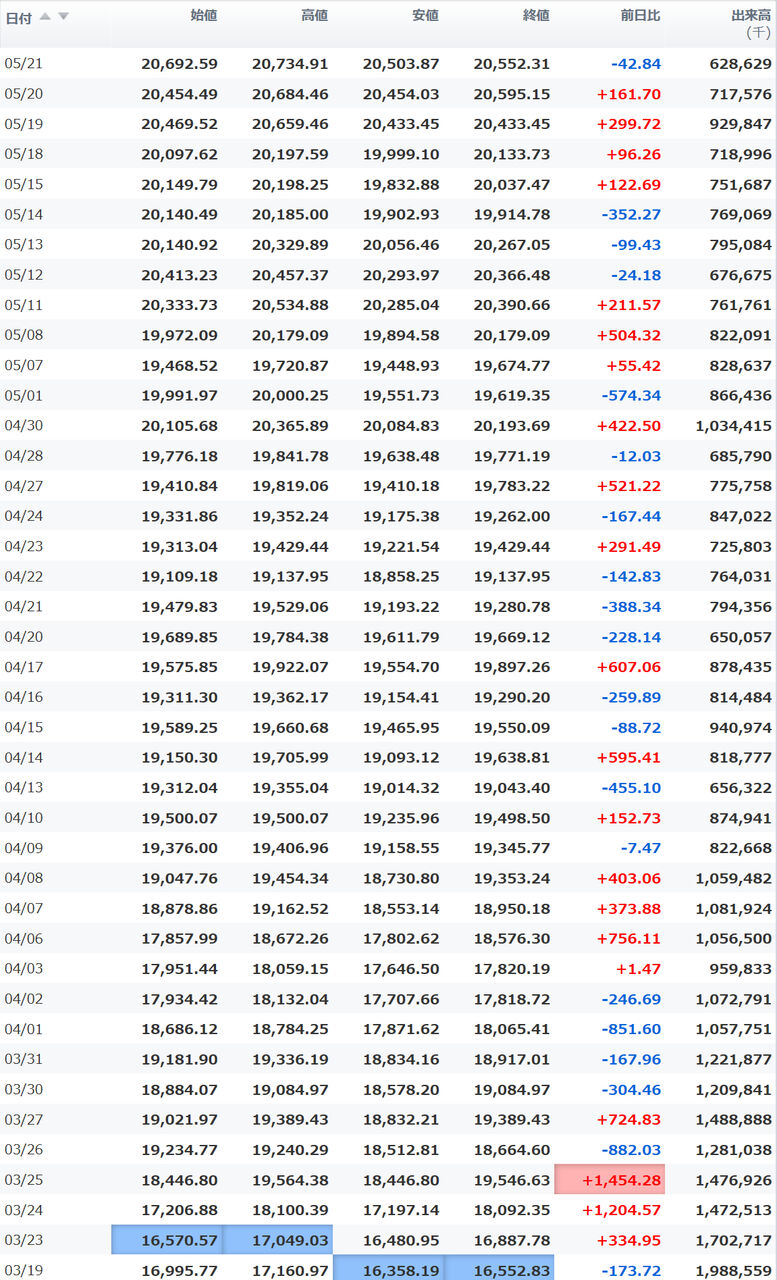Viewport: 777px width, 1280px height.
Task: Select the 04/02 date cell
Action: [x=23, y=998]
